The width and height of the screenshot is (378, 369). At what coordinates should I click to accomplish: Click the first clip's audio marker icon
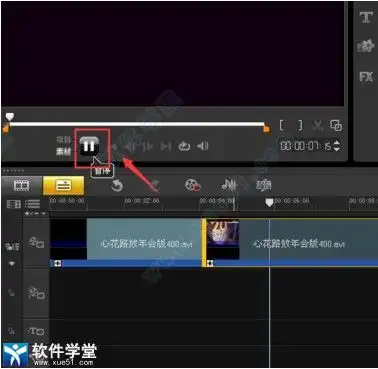pyautogui.click(x=57, y=263)
